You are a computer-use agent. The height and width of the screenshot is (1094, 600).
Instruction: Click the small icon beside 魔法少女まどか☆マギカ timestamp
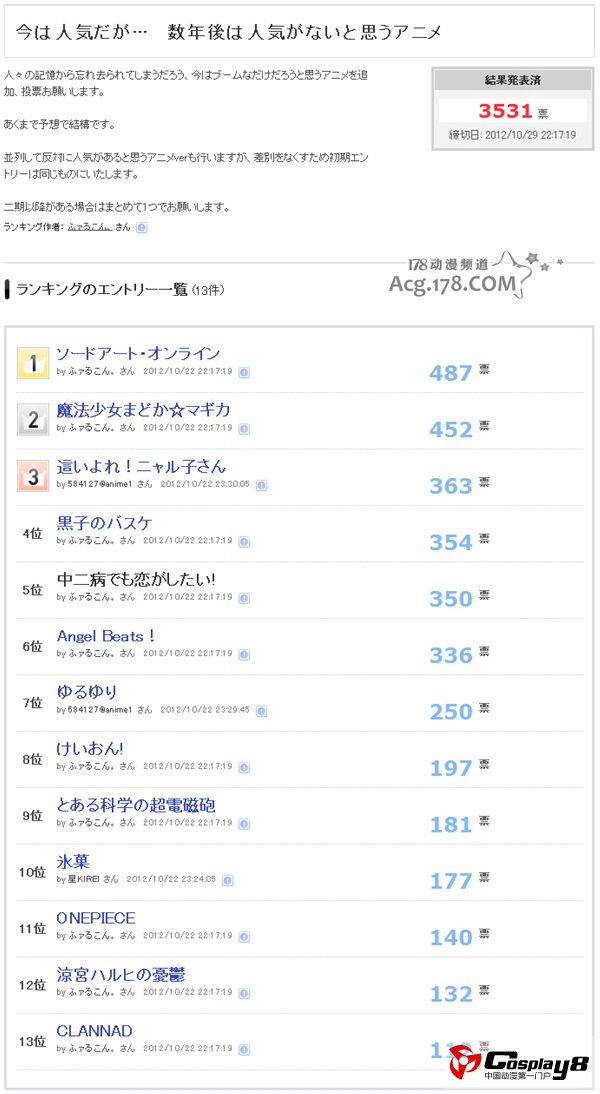[x=244, y=428]
